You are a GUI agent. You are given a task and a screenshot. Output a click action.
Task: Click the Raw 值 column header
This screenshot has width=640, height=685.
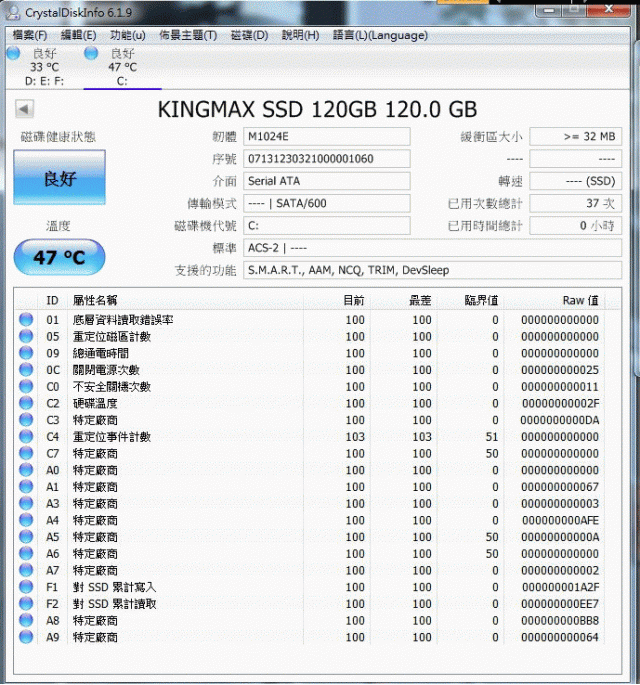click(x=581, y=300)
